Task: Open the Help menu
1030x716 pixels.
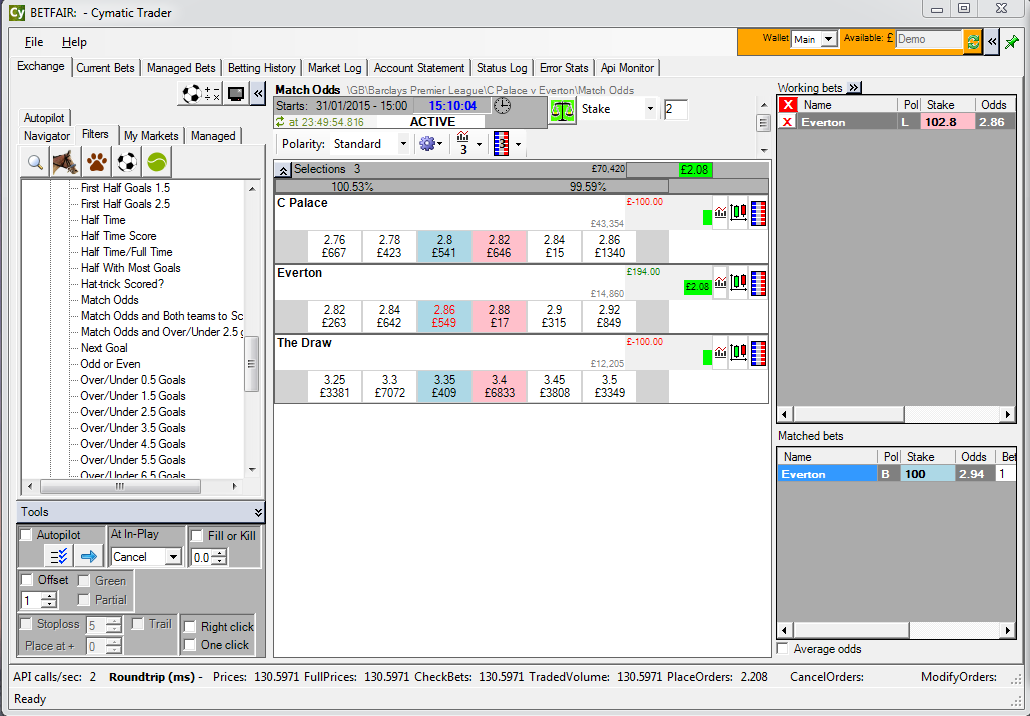Action: click(x=74, y=42)
